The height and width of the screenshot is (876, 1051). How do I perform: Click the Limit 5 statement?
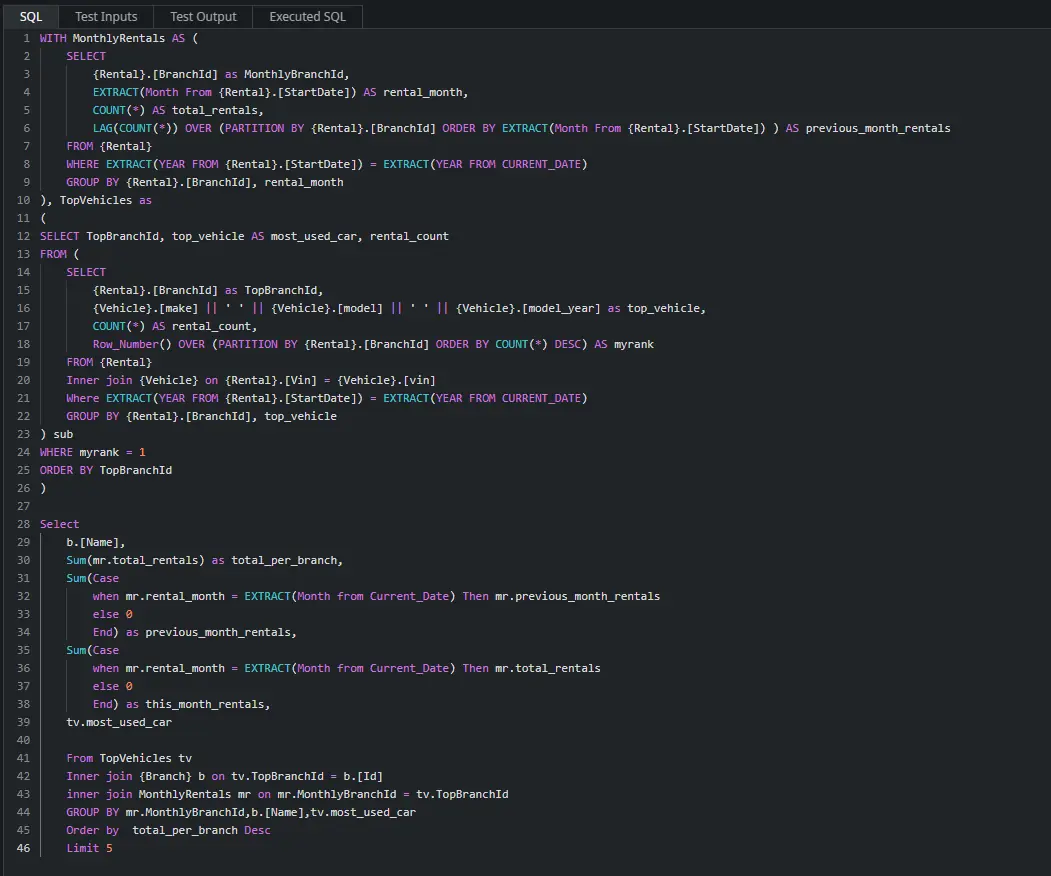[x=87, y=847]
